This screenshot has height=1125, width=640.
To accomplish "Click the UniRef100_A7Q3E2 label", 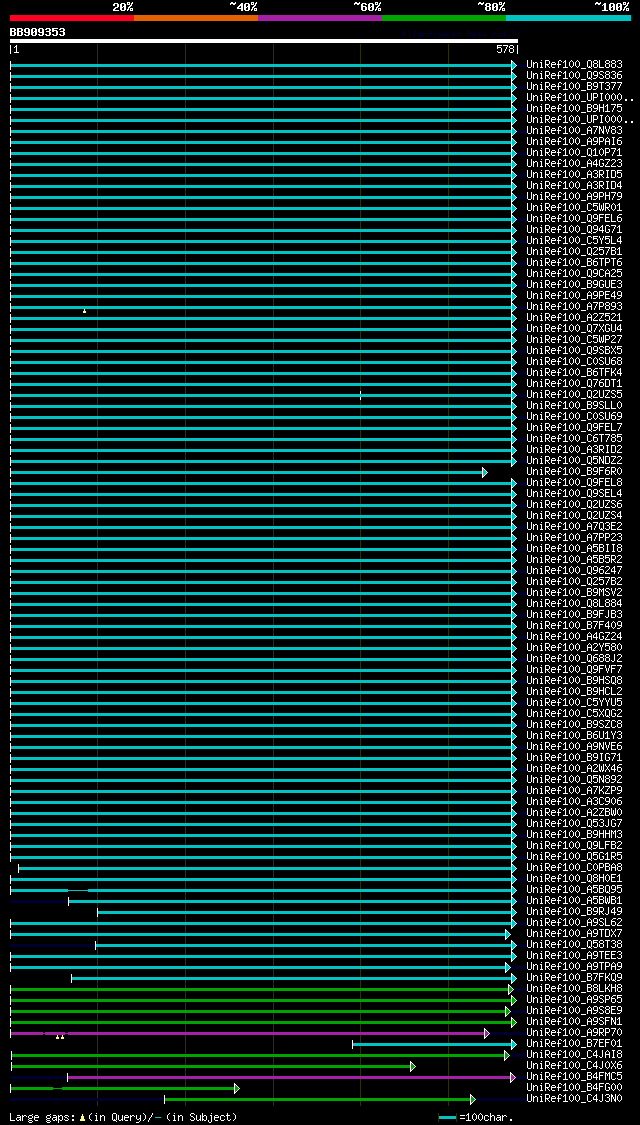I will pos(574,527).
